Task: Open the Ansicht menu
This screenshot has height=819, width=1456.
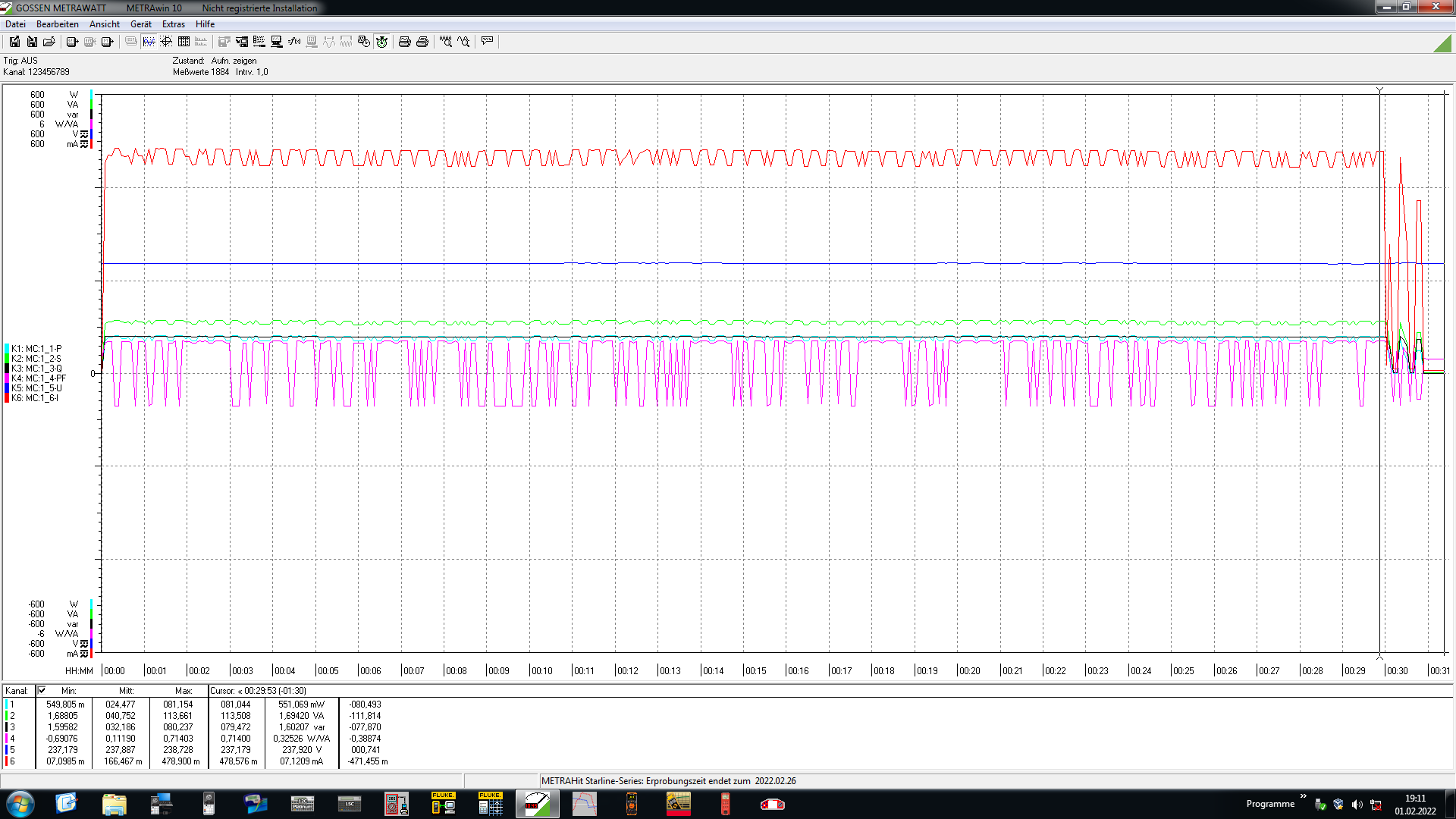Action: [104, 24]
